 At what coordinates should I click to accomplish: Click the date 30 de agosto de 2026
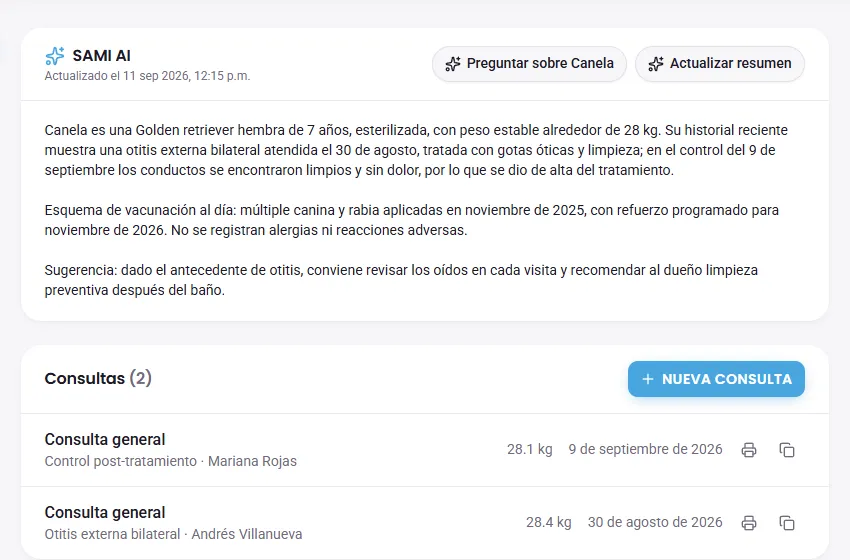[x=655, y=523]
